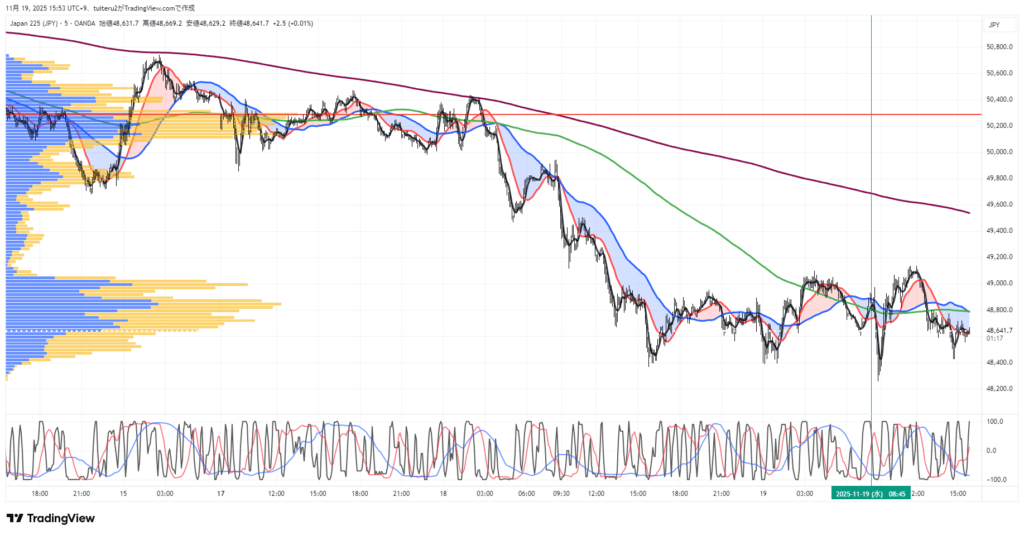Screen dimensions: 1024x535
Task: Click the 50,000.0 price axis label
Action: 999,152
